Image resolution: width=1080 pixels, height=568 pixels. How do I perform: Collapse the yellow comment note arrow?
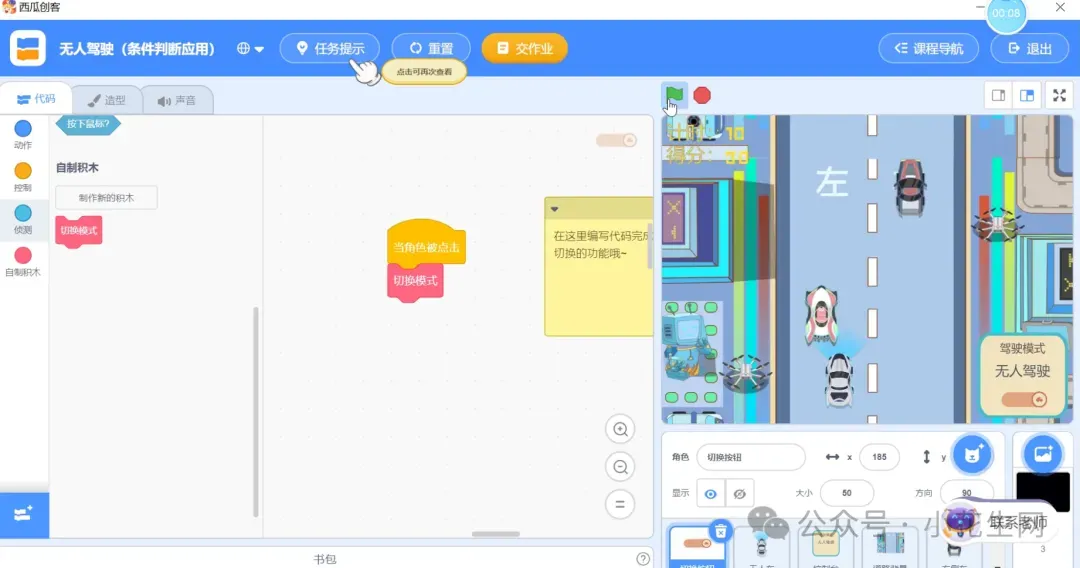[554, 209]
